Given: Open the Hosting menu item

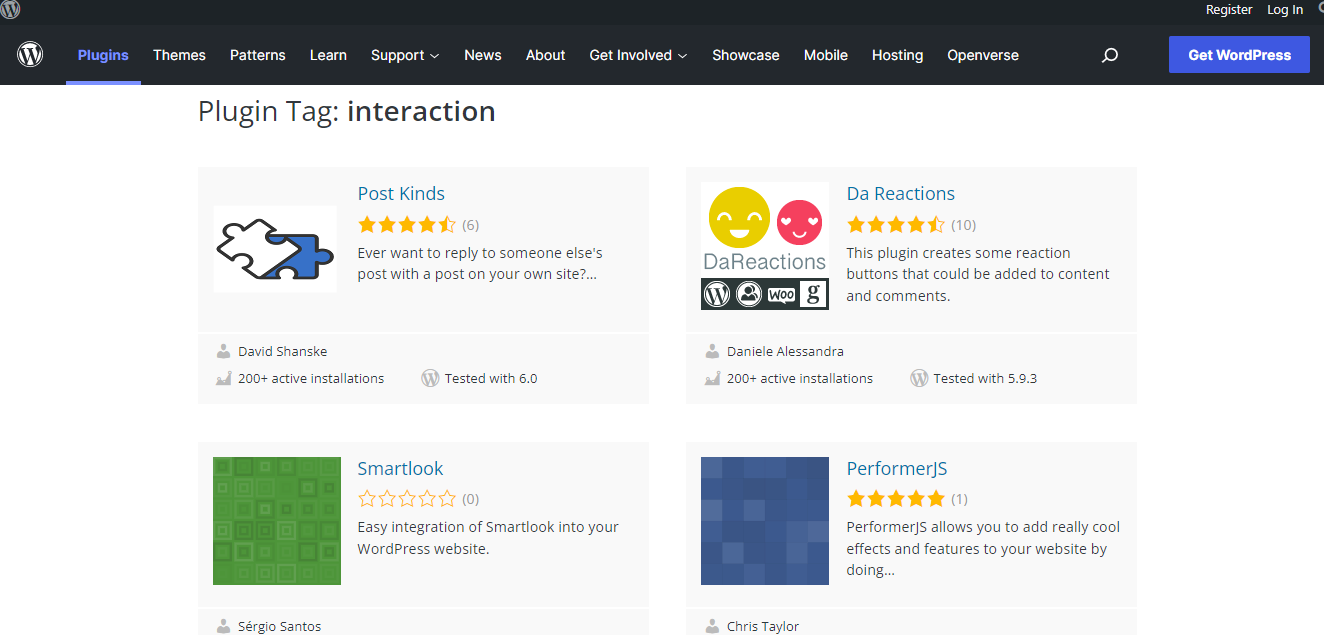Looking at the screenshot, I should click(897, 55).
